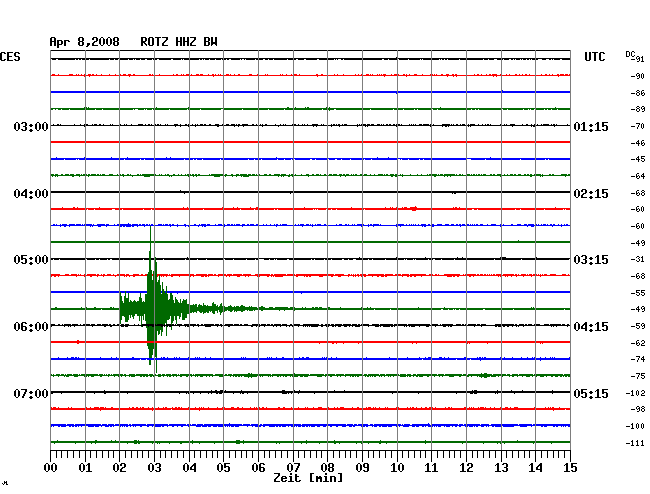Click the DC offset value "-86"
Image resolution: width=650 pixels, height=494 pixels.
click(638, 93)
